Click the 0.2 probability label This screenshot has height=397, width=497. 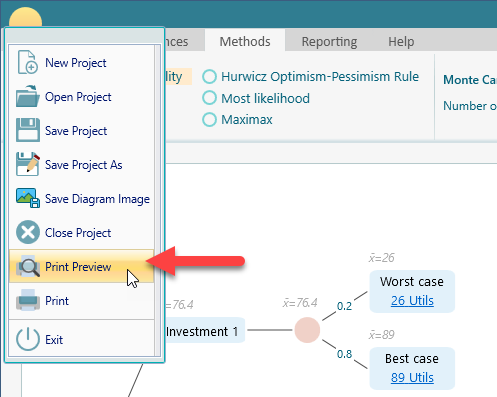344,306
